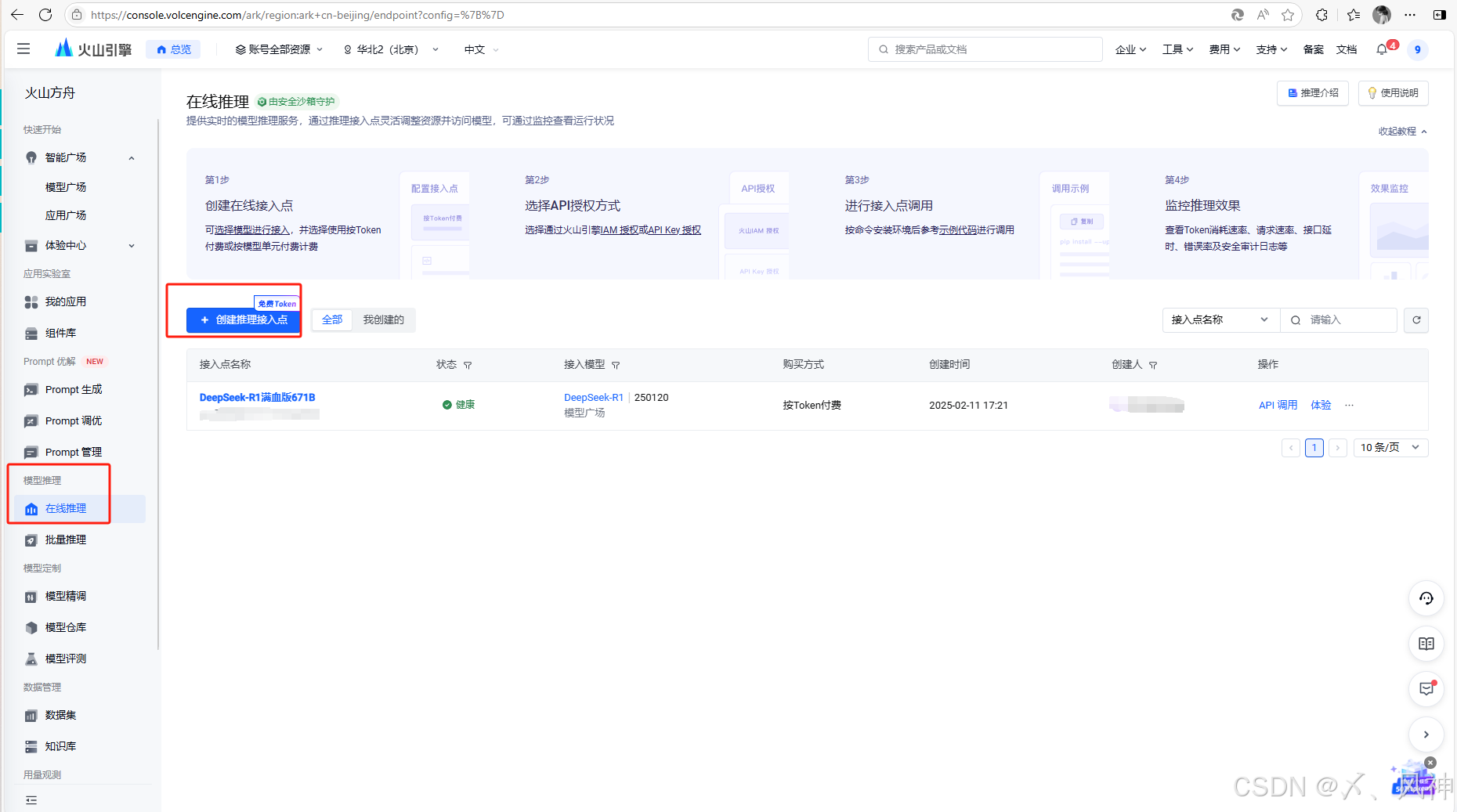Open 费用 top menu
The height and width of the screenshot is (812, 1457).
1224,49
